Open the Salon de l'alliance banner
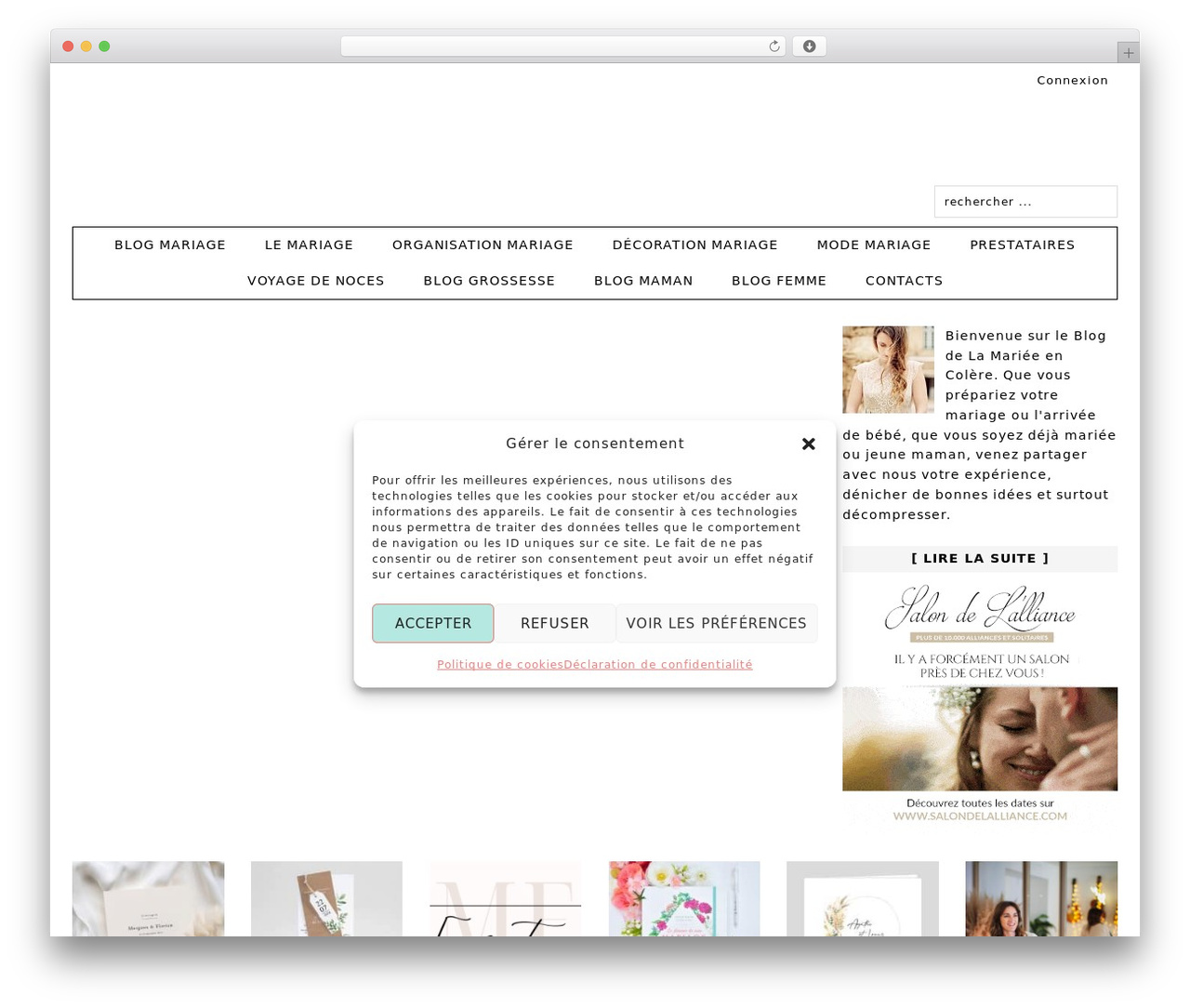This screenshot has width=1190, height=1008. click(980, 704)
